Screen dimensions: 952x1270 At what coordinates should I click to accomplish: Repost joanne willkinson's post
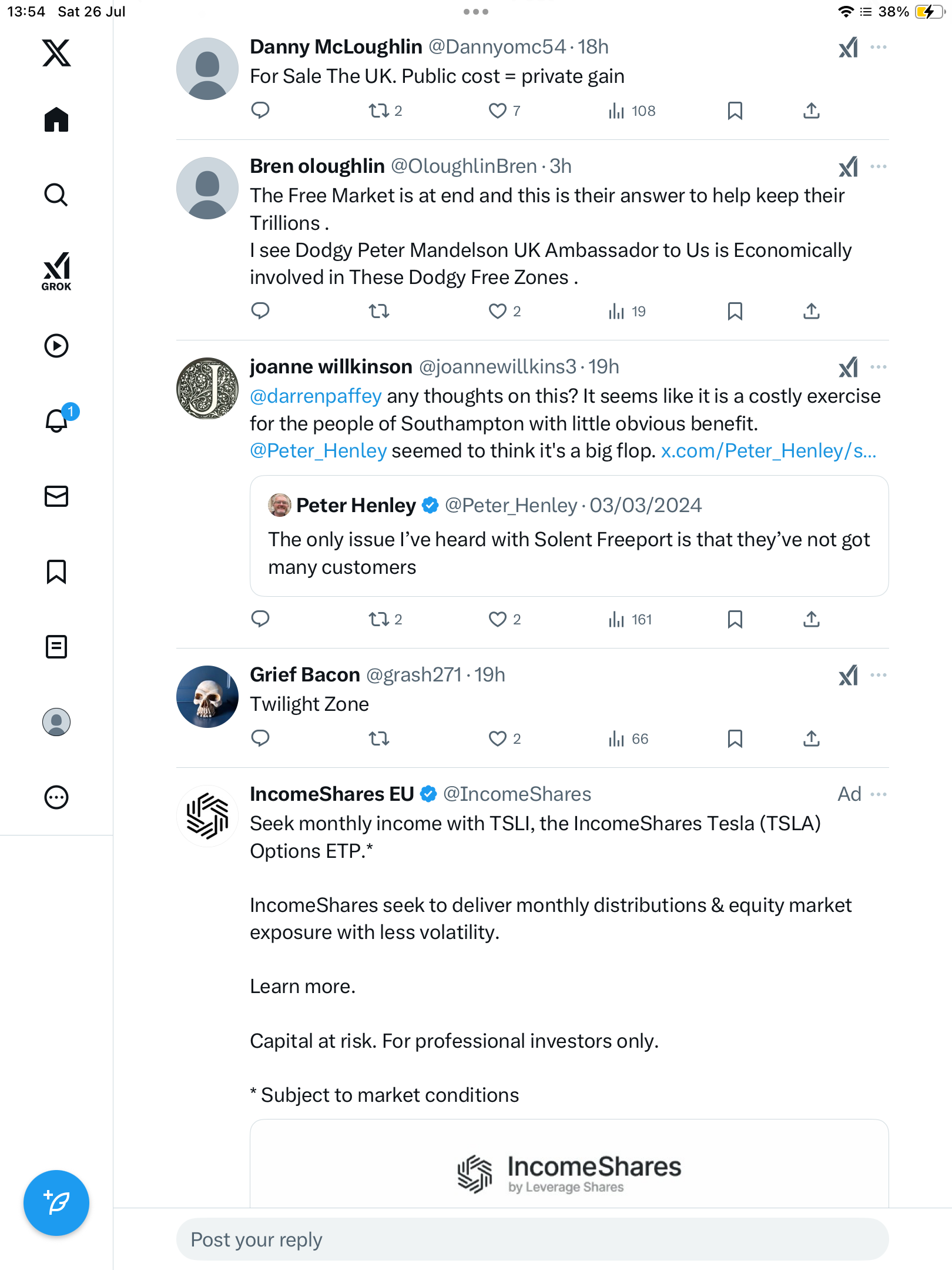tap(379, 619)
